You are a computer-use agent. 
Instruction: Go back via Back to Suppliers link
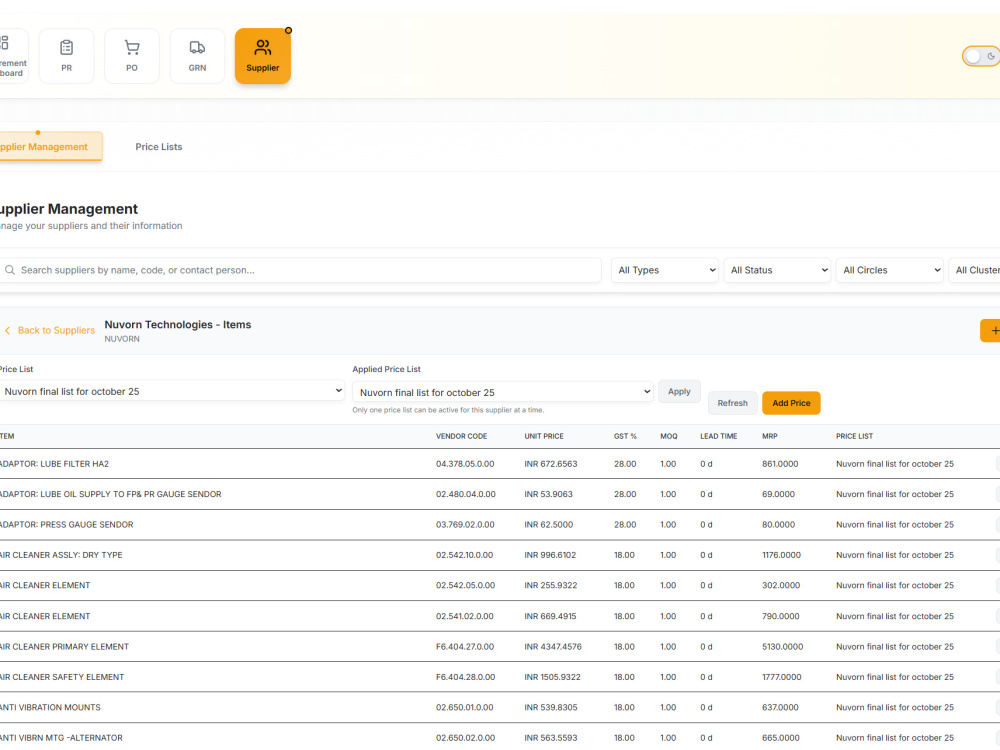[x=56, y=330]
